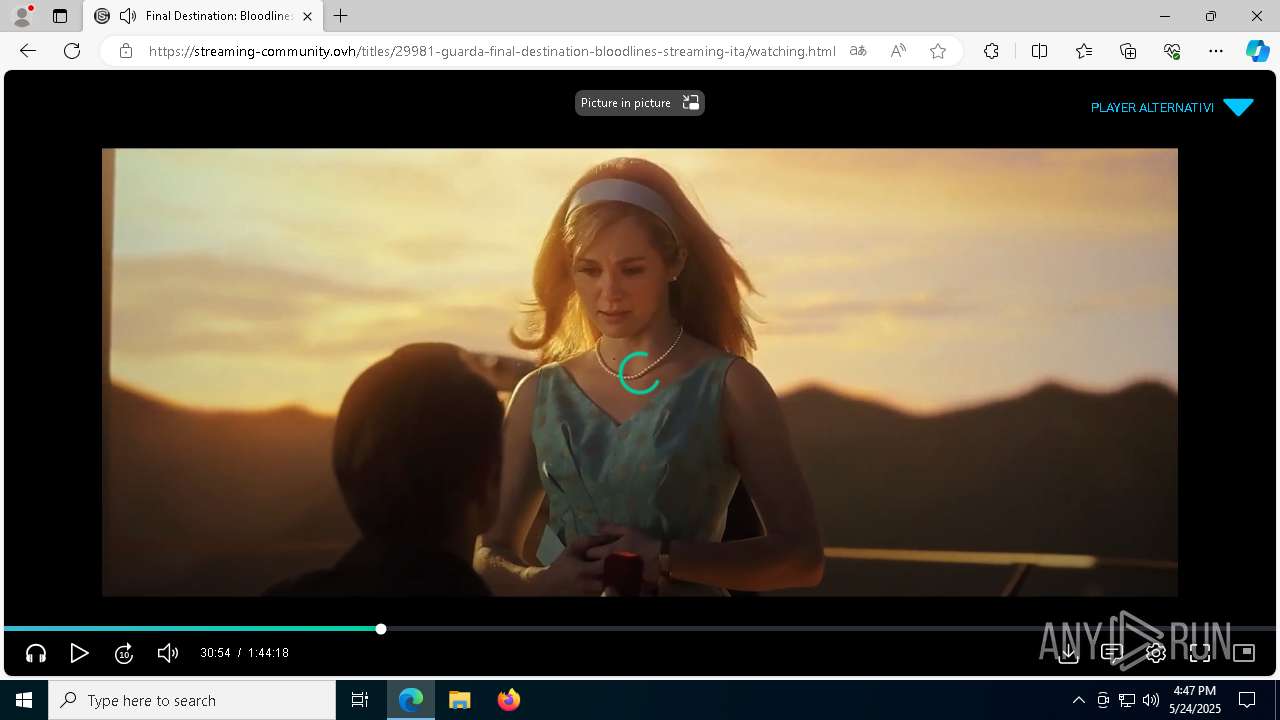
Task: Open the user profile icon
Action: tap(21, 16)
